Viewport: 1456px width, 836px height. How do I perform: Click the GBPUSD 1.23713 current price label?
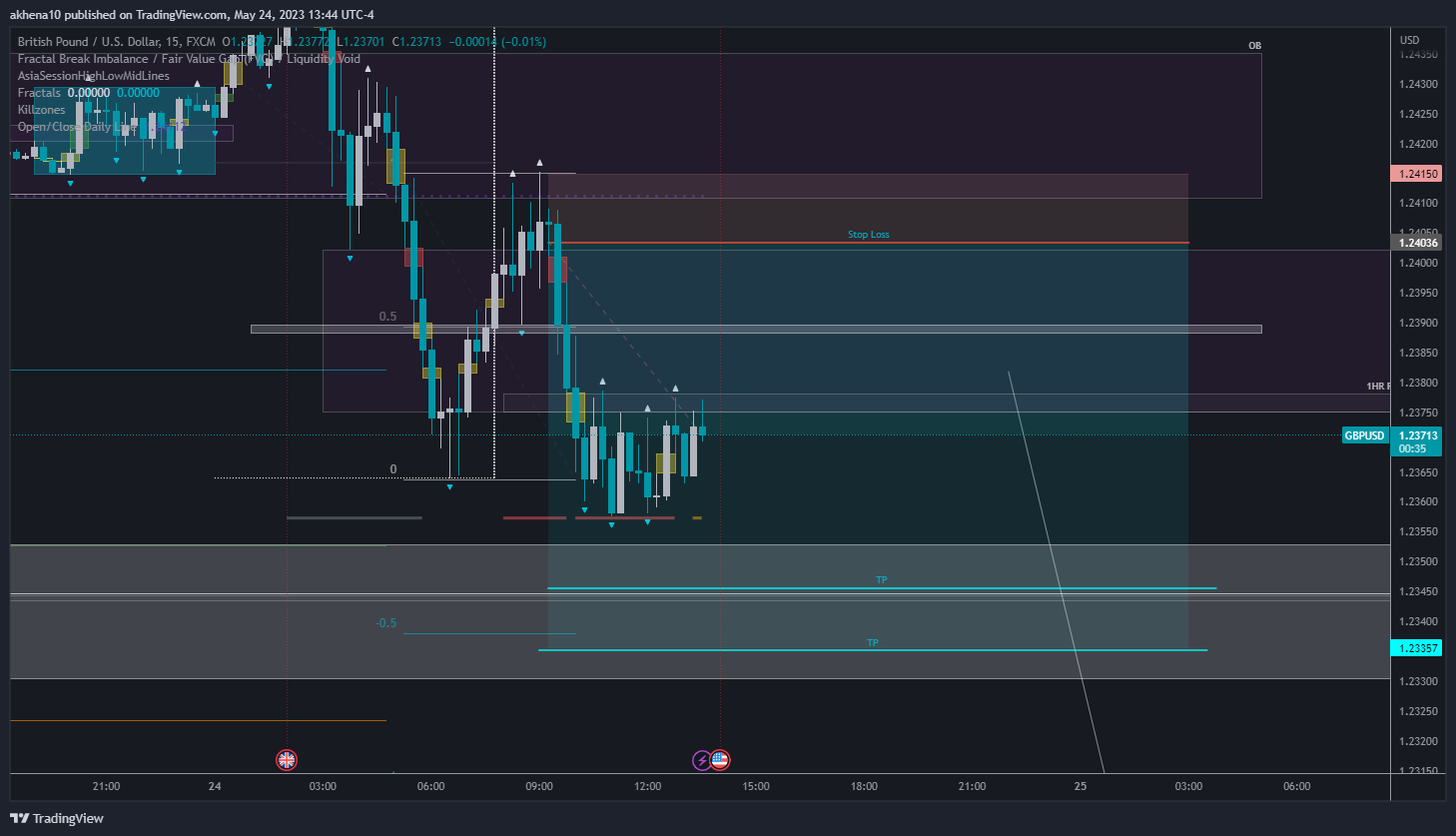tap(1392, 435)
